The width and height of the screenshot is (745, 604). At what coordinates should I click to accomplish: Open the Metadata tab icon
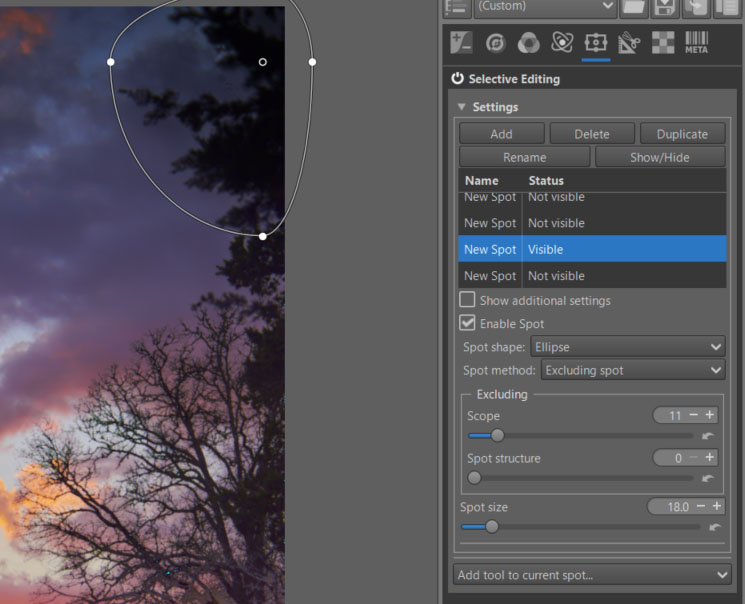(696, 42)
